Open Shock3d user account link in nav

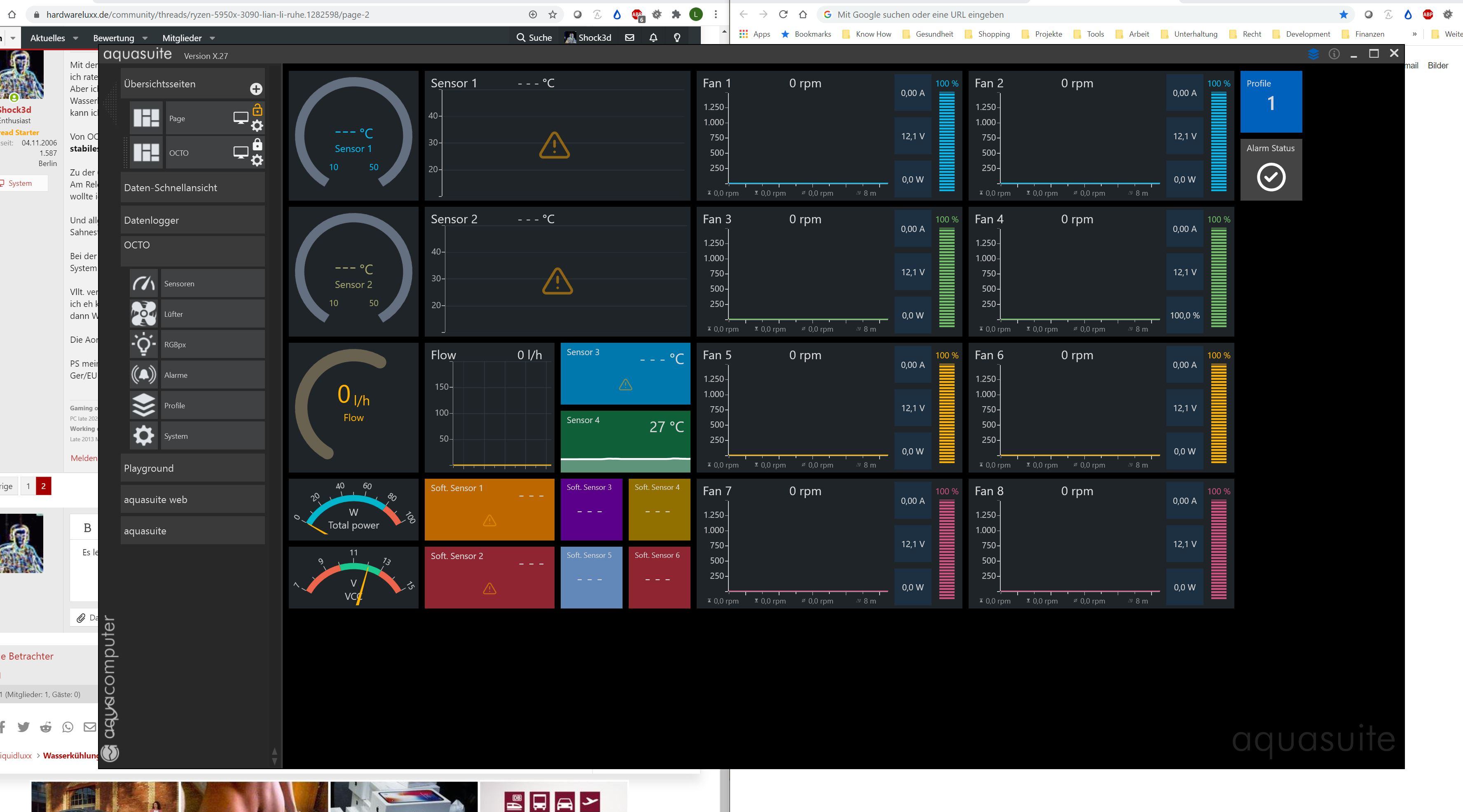coord(588,37)
